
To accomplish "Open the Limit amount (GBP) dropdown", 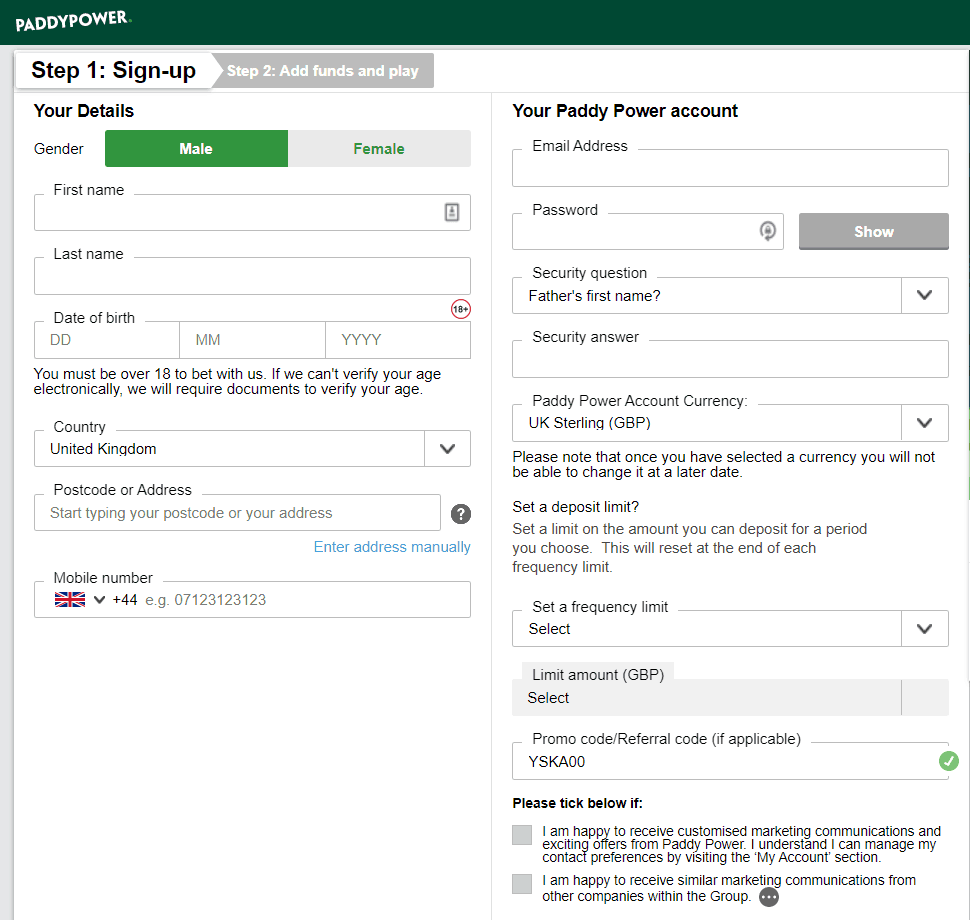I will click(730, 697).
